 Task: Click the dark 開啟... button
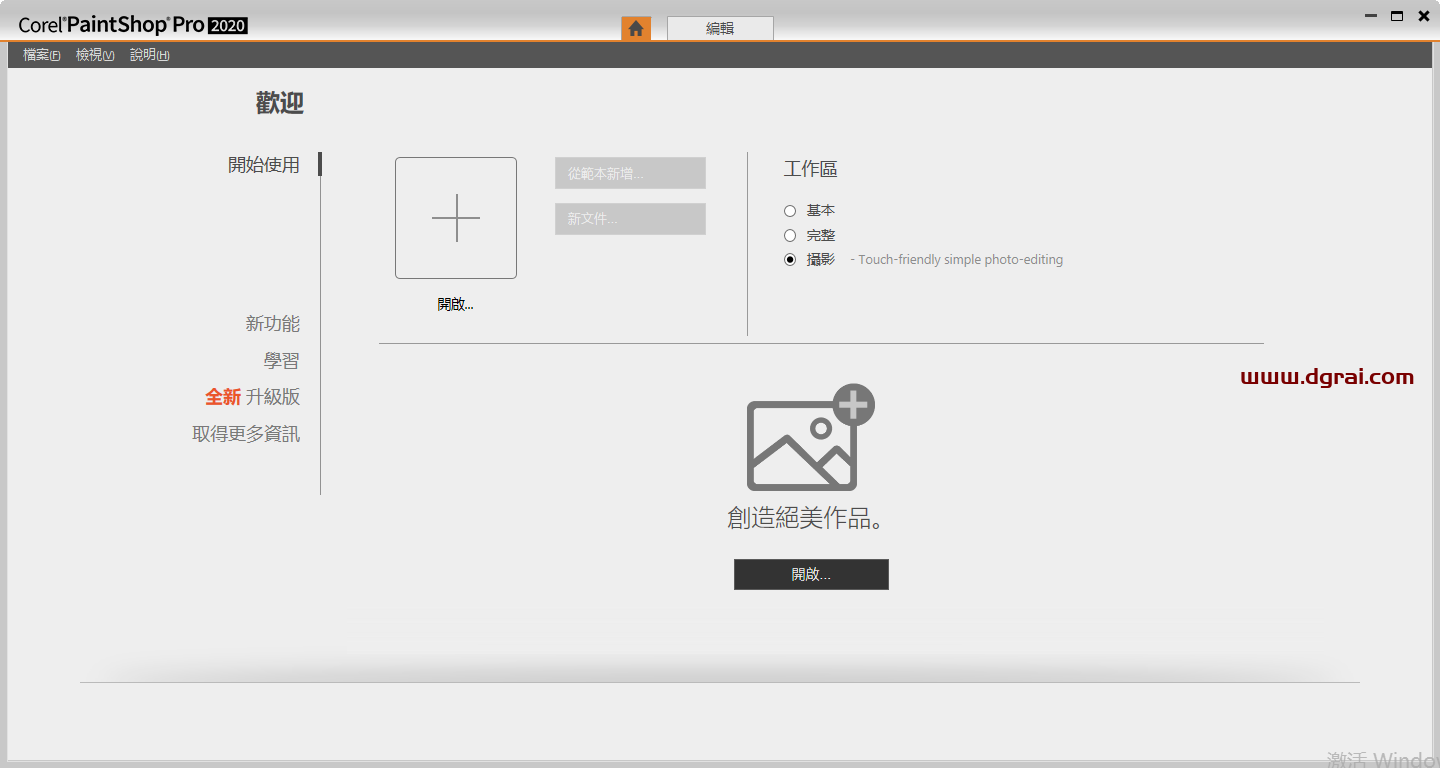(x=811, y=574)
